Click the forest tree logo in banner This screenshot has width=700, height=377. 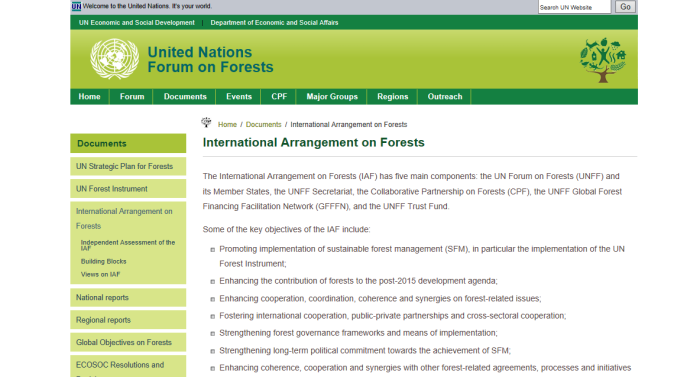pyautogui.click(x=603, y=60)
